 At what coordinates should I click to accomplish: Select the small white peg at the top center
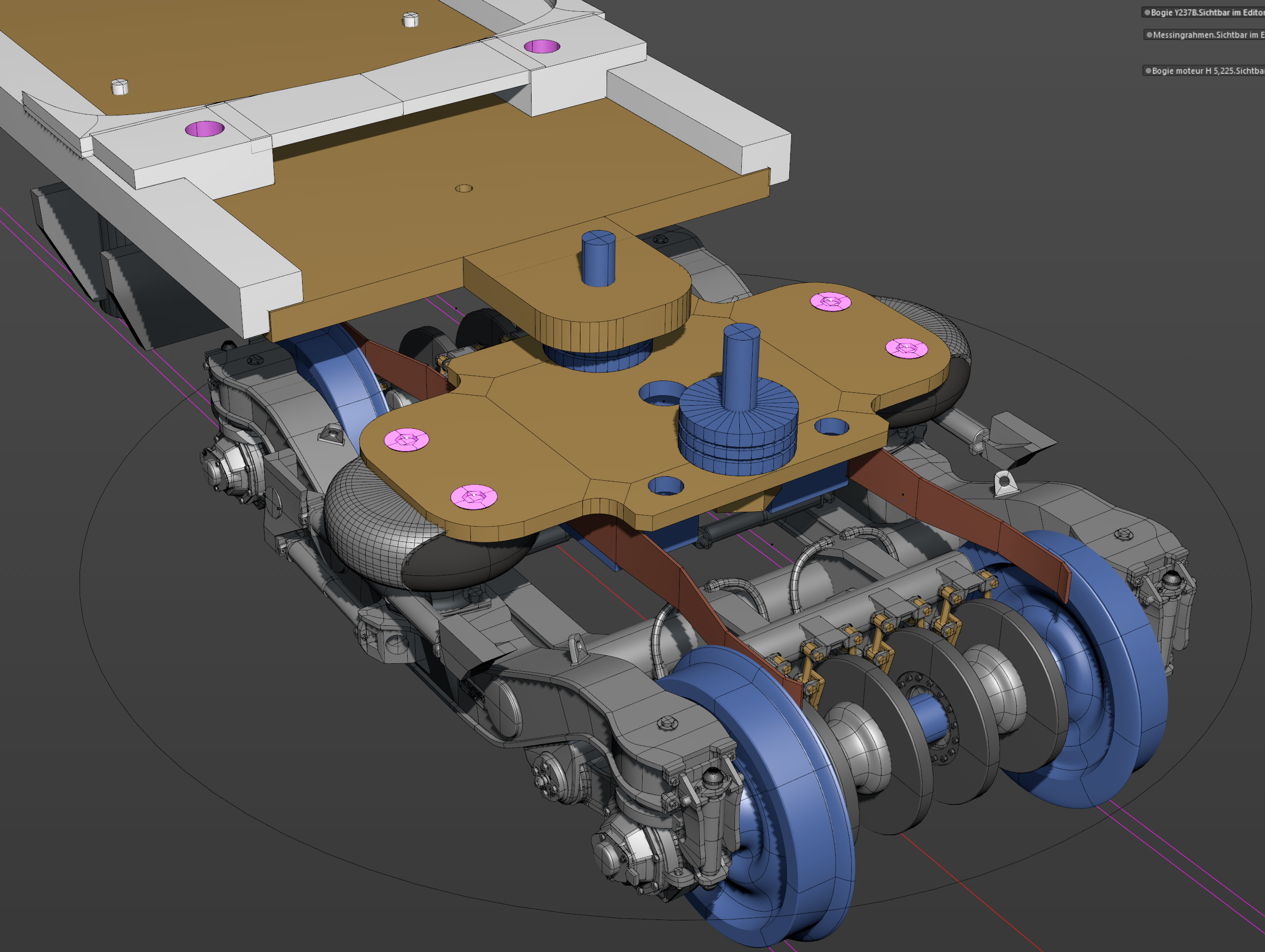point(411,19)
